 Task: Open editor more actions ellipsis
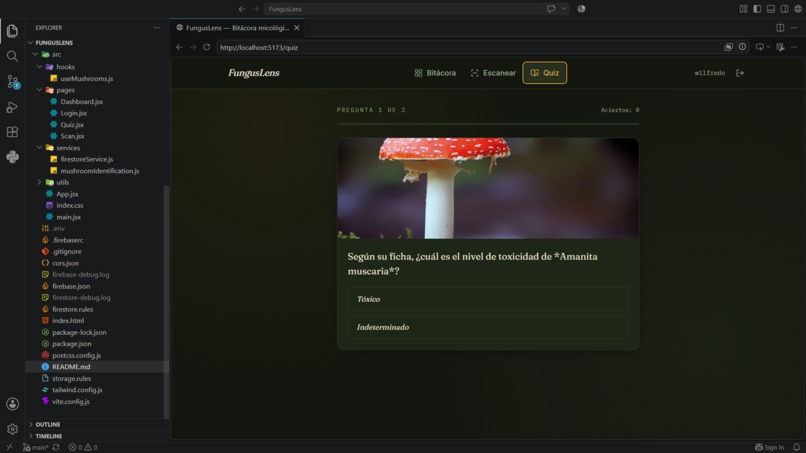click(794, 28)
